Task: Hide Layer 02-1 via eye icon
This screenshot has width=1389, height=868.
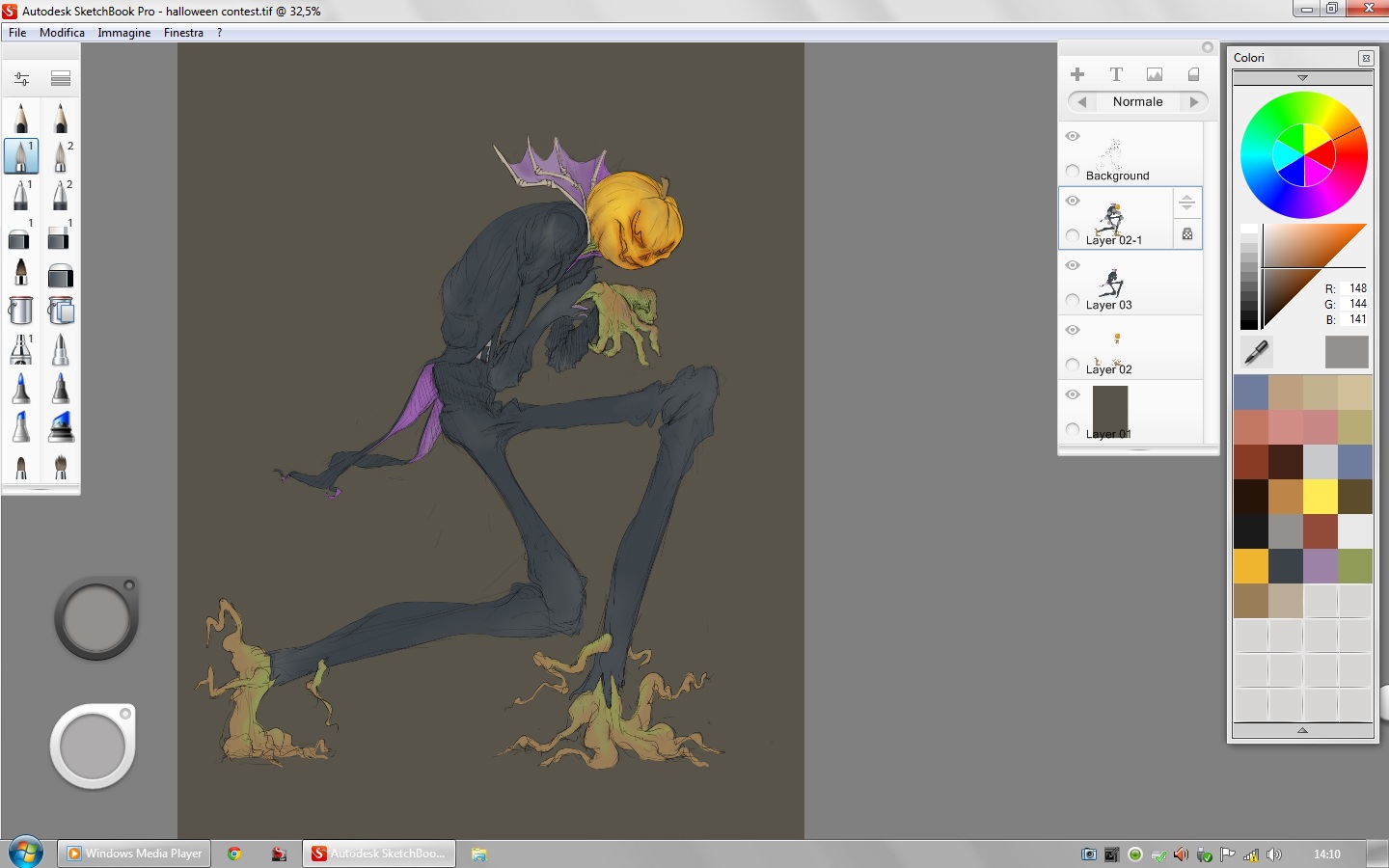Action: coord(1073,201)
